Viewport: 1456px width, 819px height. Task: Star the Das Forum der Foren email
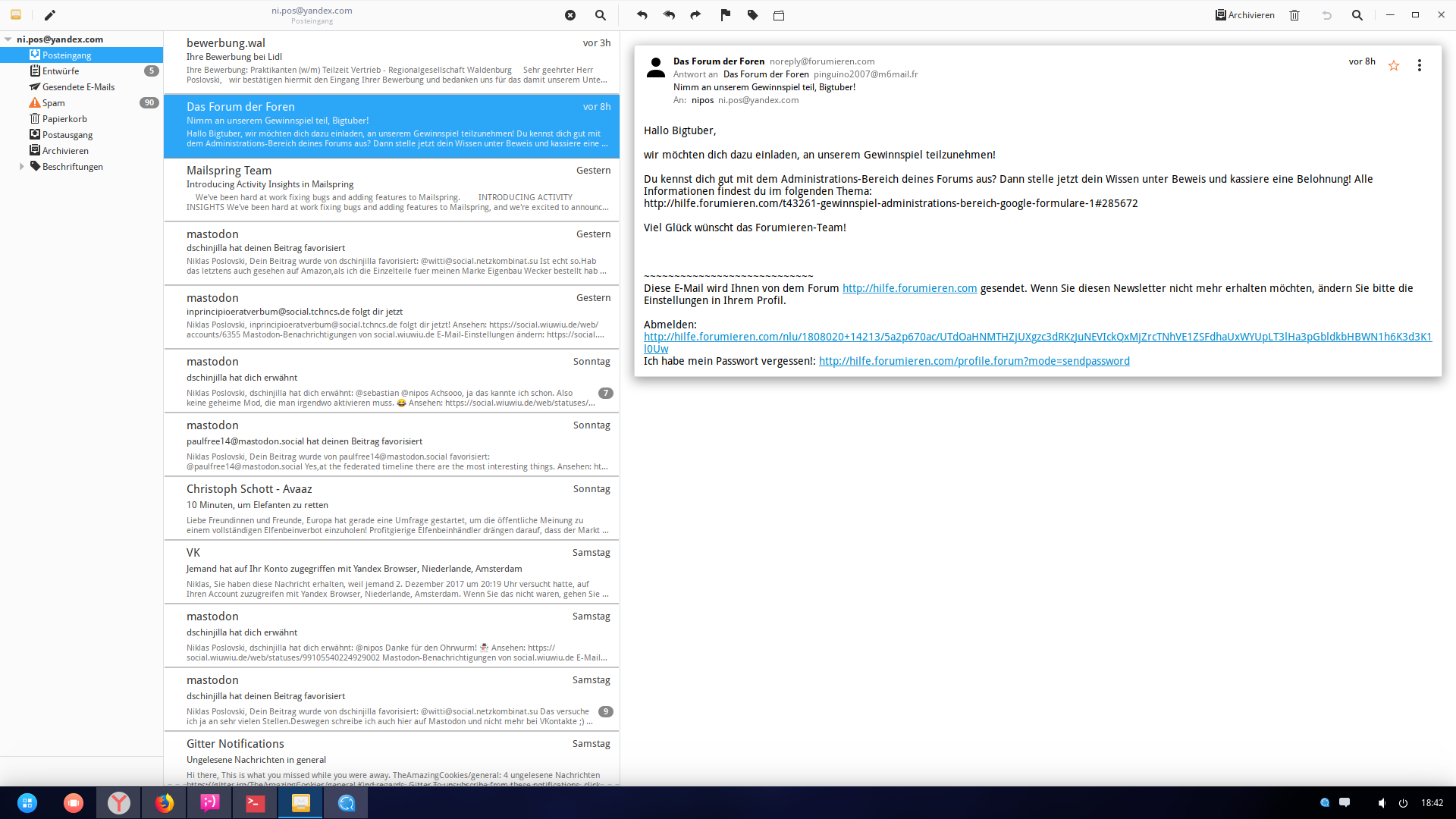tap(1393, 66)
